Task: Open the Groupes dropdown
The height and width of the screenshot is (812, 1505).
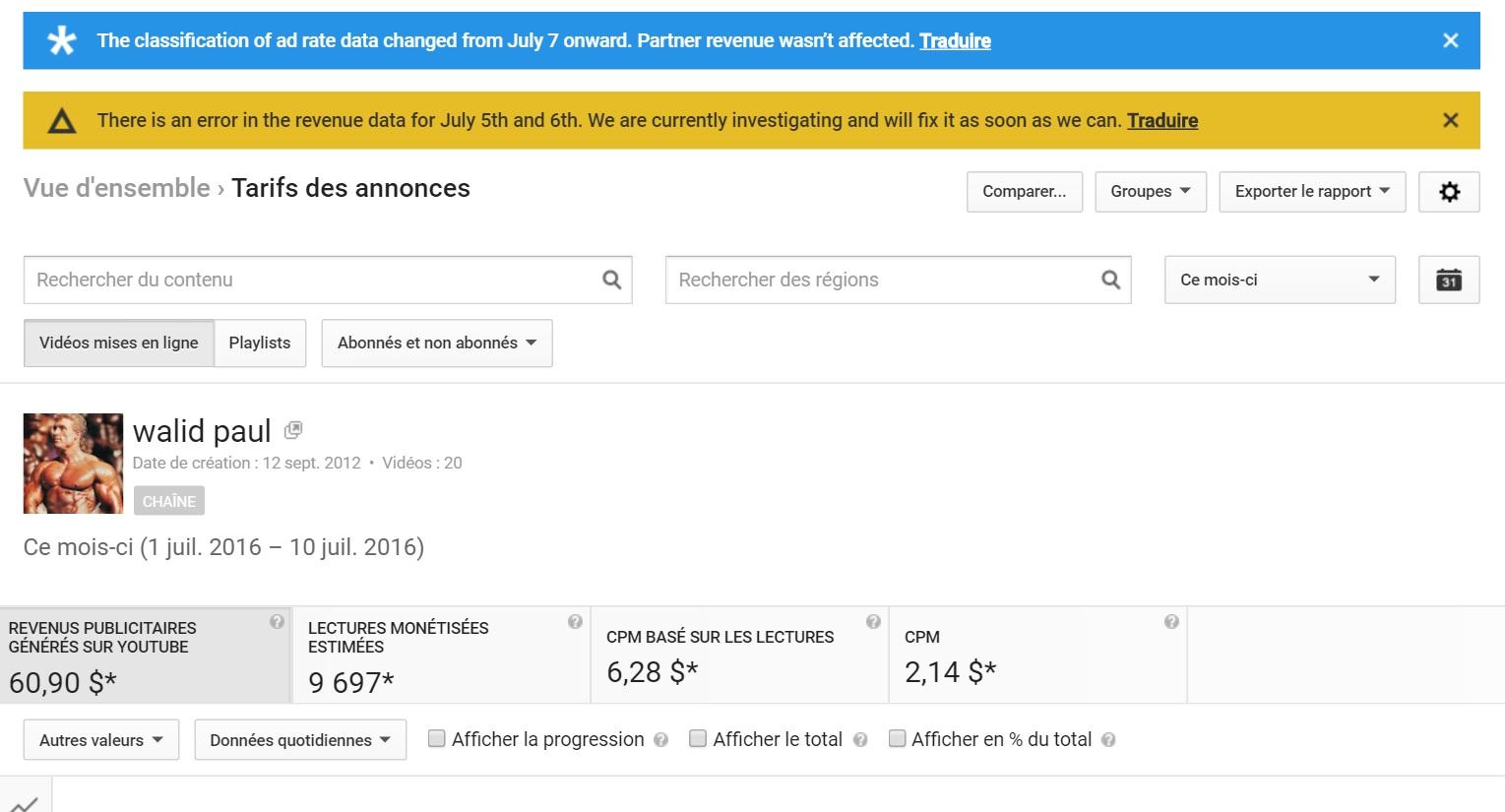Action: point(1151,191)
